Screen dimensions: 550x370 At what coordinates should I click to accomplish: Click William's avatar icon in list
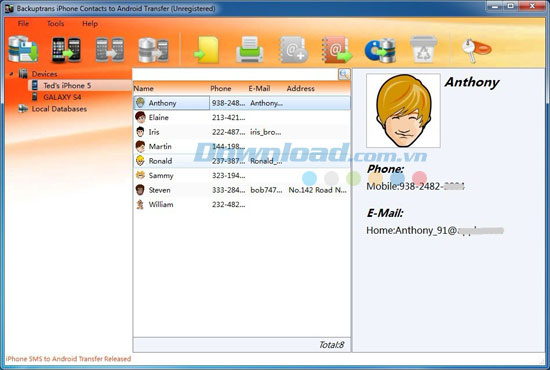(140, 204)
